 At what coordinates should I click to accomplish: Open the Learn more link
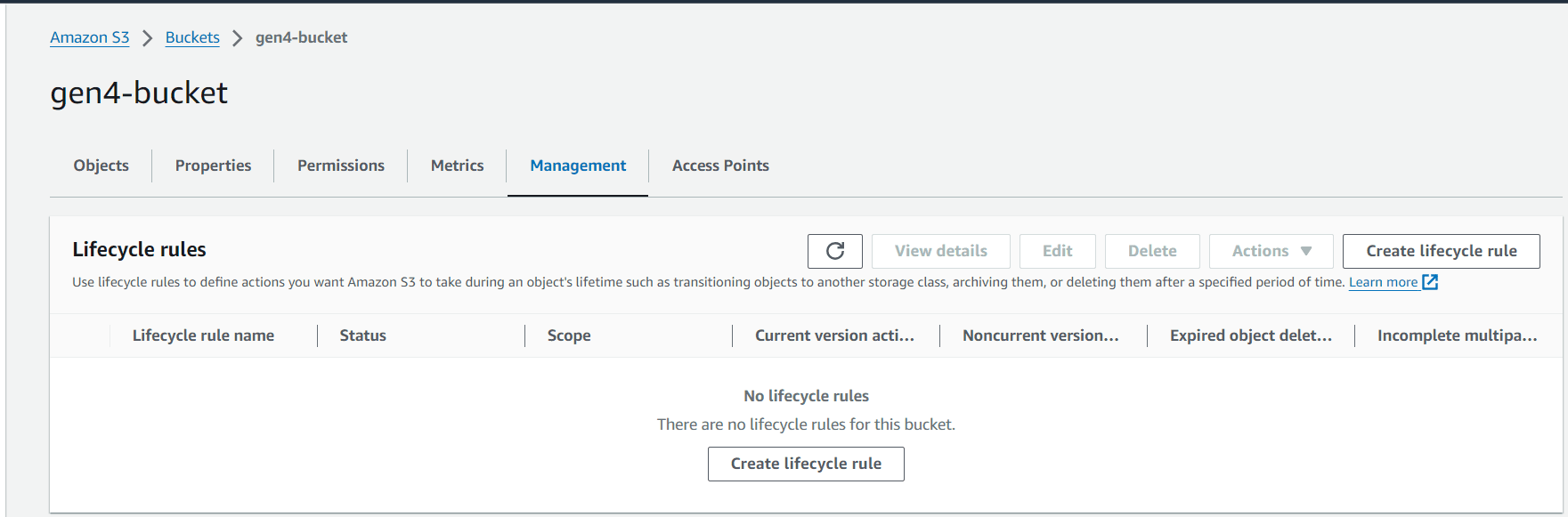(1383, 282)
